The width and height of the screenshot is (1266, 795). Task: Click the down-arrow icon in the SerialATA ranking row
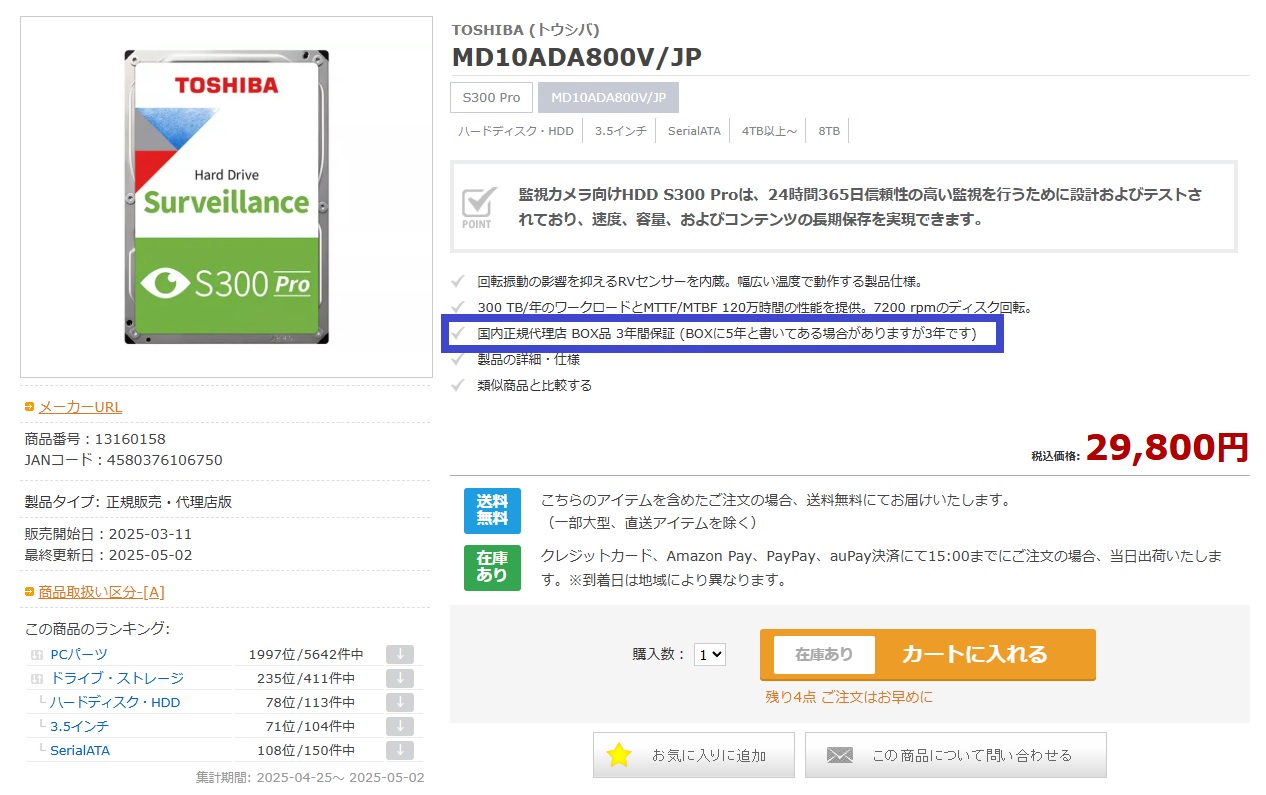[x=399, y=750]
